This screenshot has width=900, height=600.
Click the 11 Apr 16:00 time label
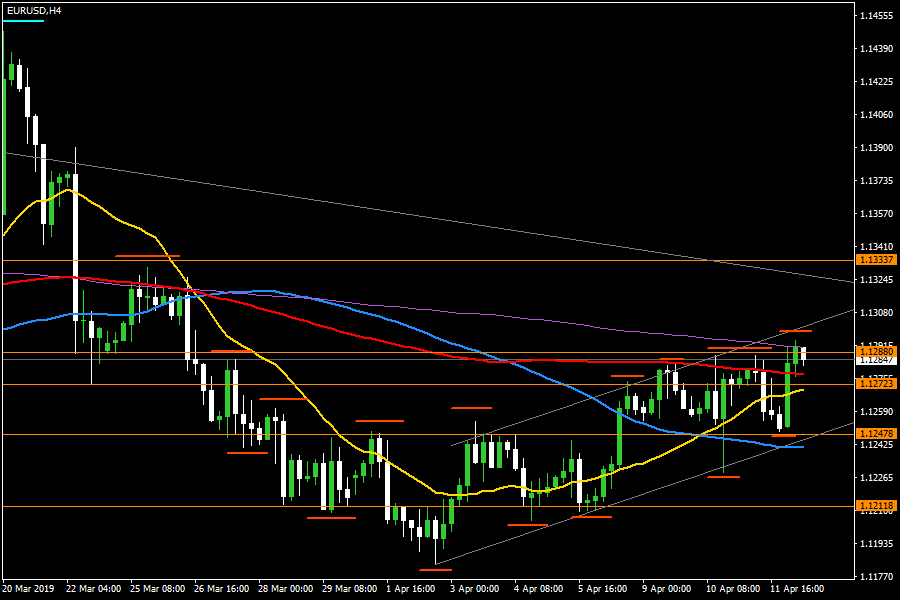pos(797,589)
